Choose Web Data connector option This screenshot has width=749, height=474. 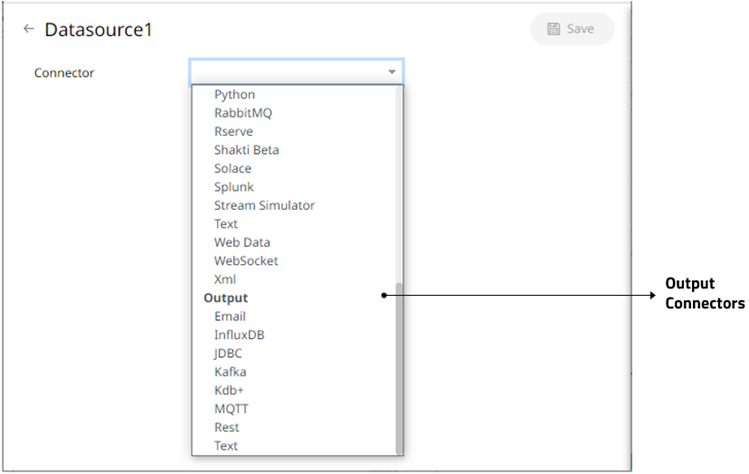click(x=242, y=242)
